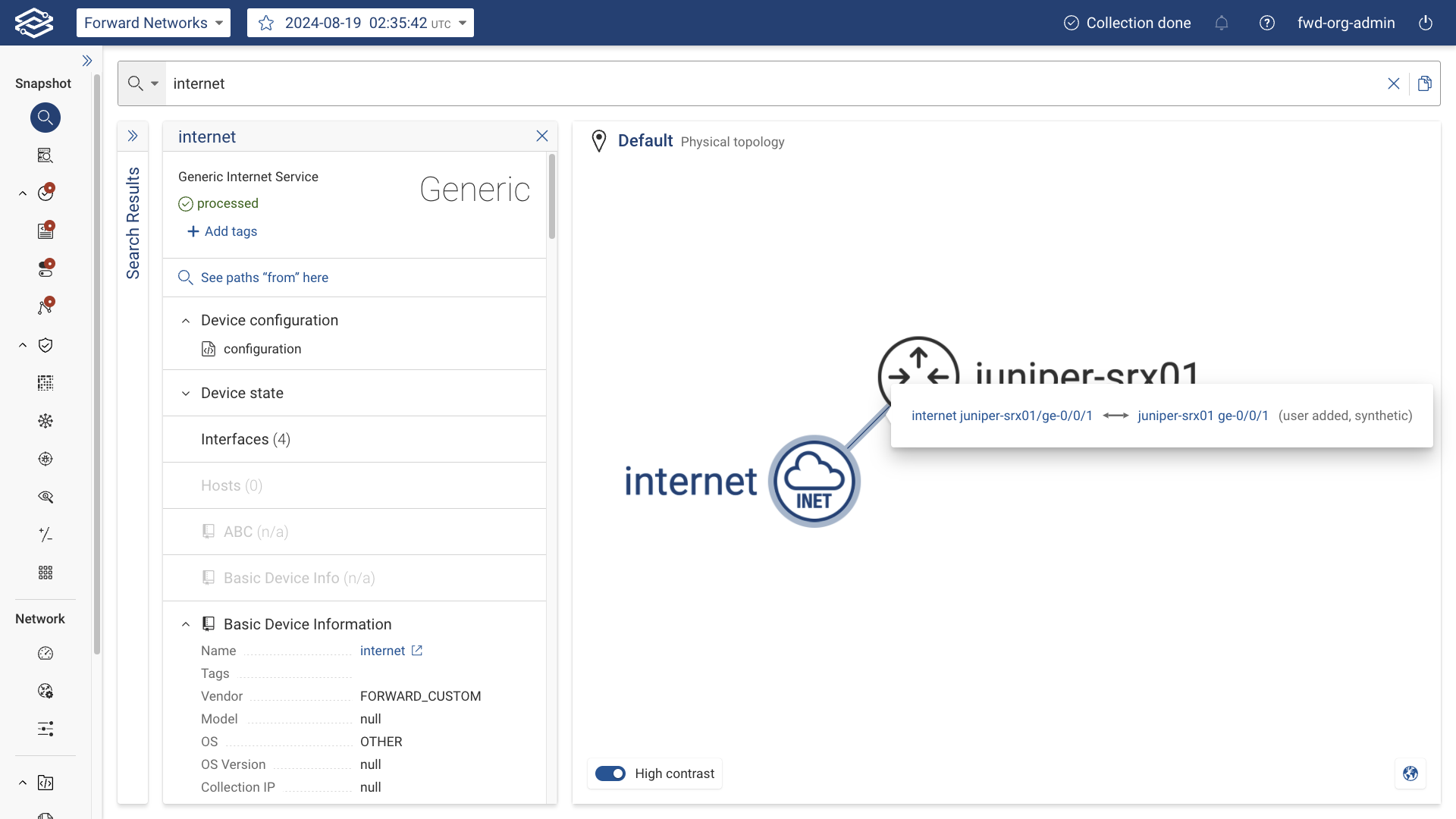Select the path analysis icon in sidebar

(x=45, y=306)
